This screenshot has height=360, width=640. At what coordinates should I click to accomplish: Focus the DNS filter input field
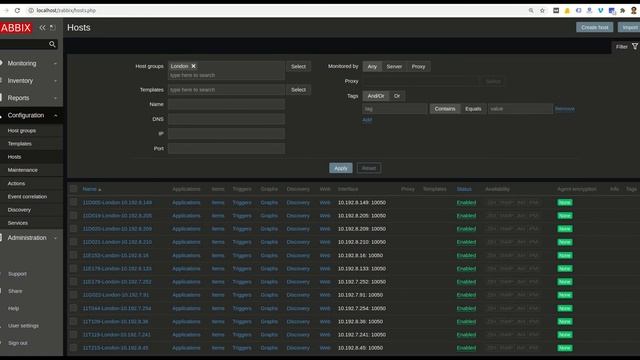tap(227, 119)
